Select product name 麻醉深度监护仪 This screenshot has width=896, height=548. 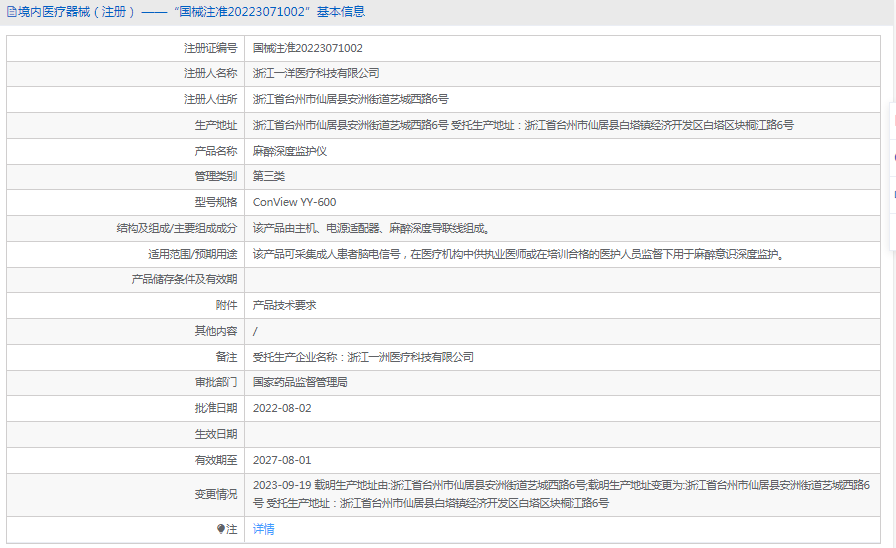coord(290,151)
